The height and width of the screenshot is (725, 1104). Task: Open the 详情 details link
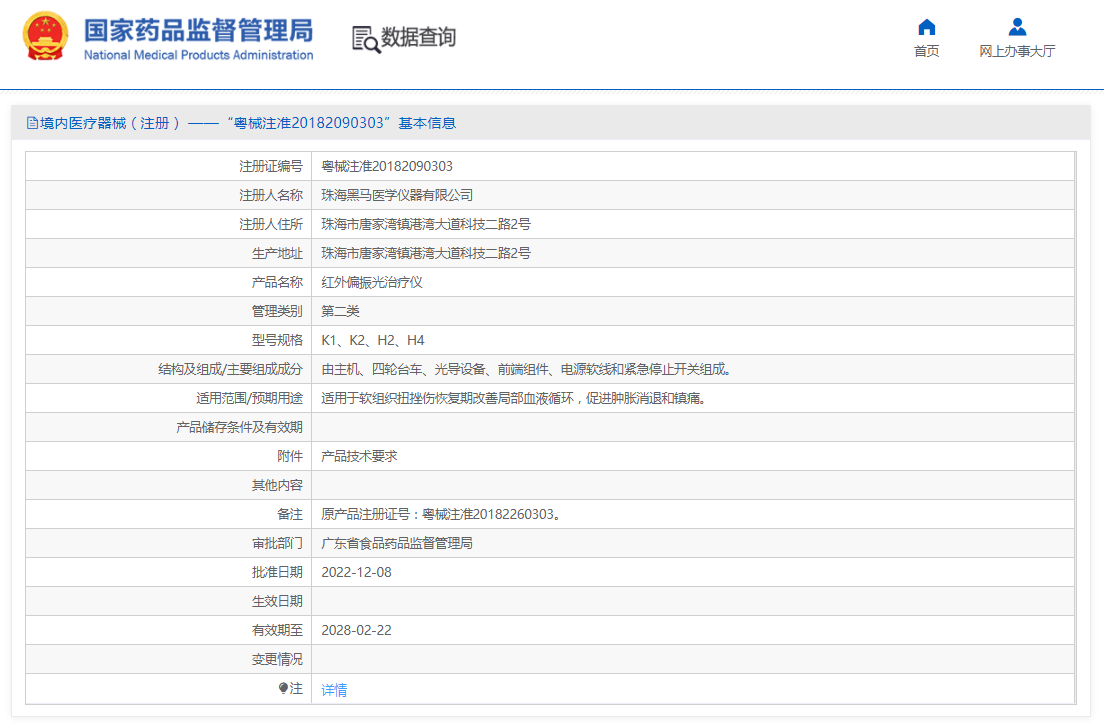coord(334,690)
